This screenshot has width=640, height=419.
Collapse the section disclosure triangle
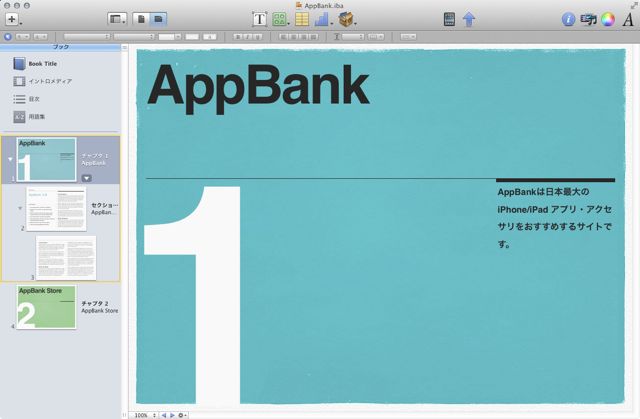20,208
